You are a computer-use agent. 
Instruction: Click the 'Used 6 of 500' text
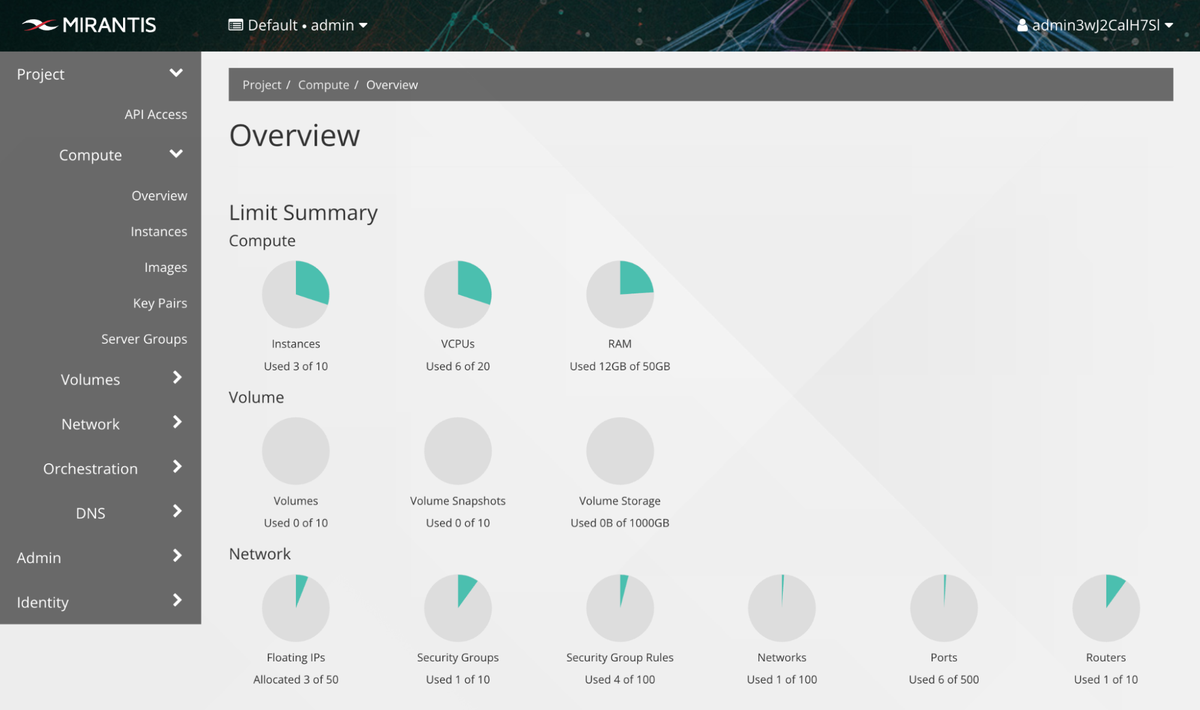pos(944,680)
